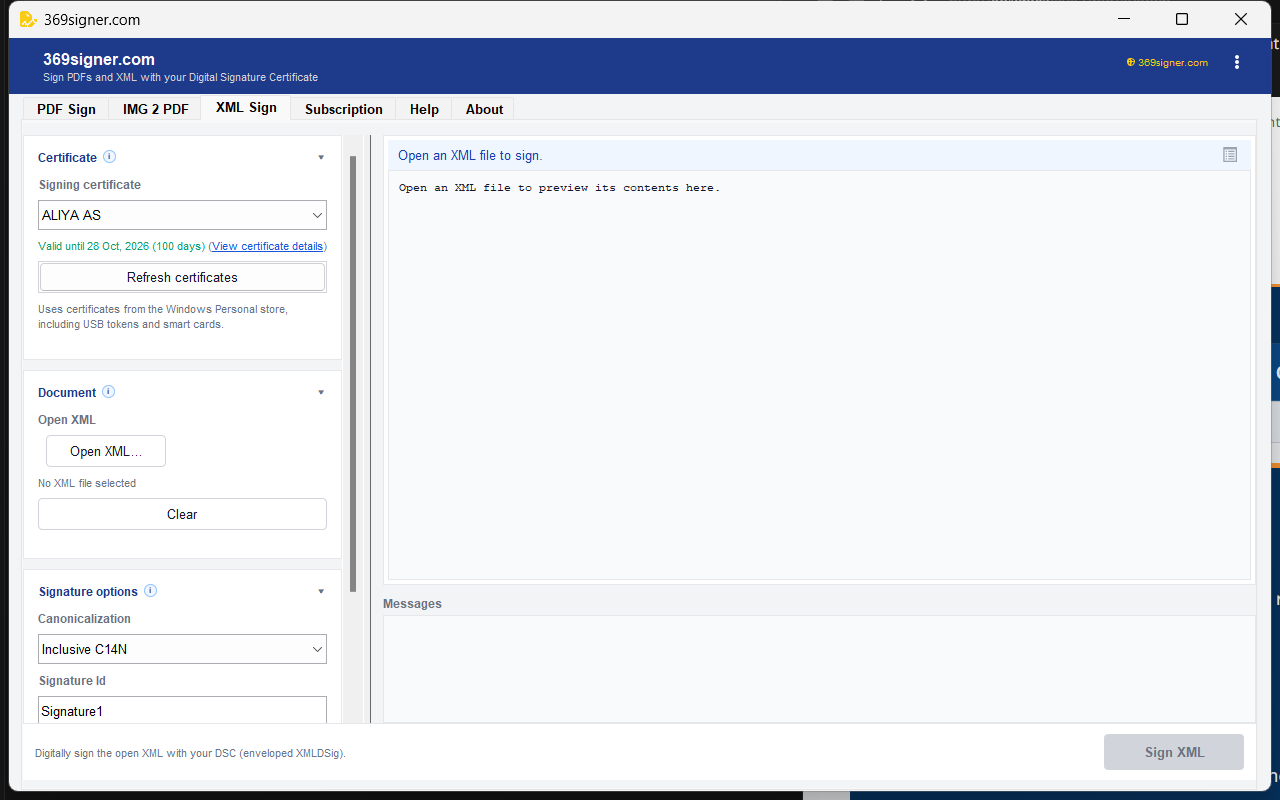1280x800 pixels.
Task: Click the Refresh certificates button
Action: (182, 277)
